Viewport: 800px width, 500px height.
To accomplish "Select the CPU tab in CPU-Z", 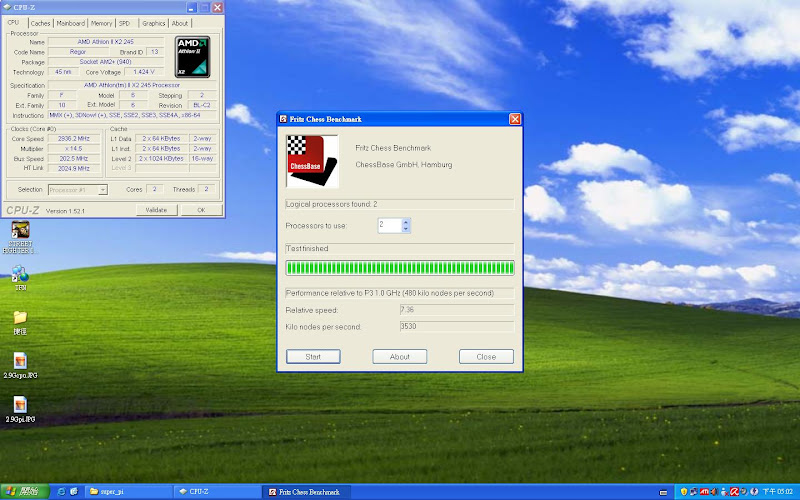I will 14,22.
